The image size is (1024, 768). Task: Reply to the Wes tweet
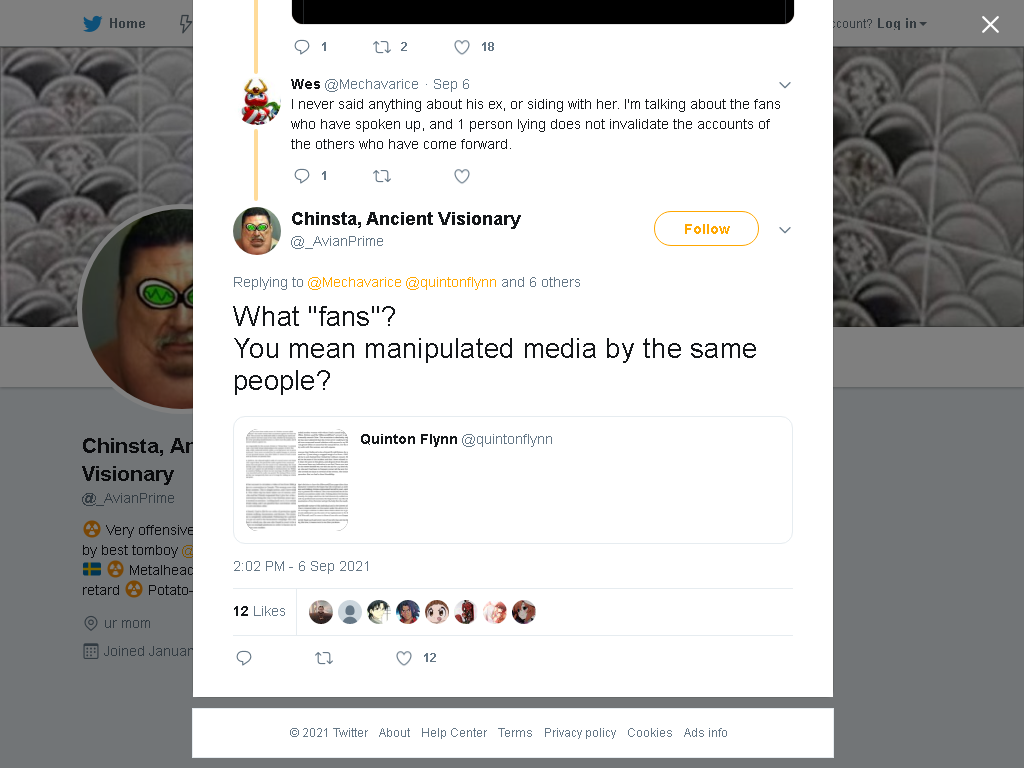click(302, 176)
